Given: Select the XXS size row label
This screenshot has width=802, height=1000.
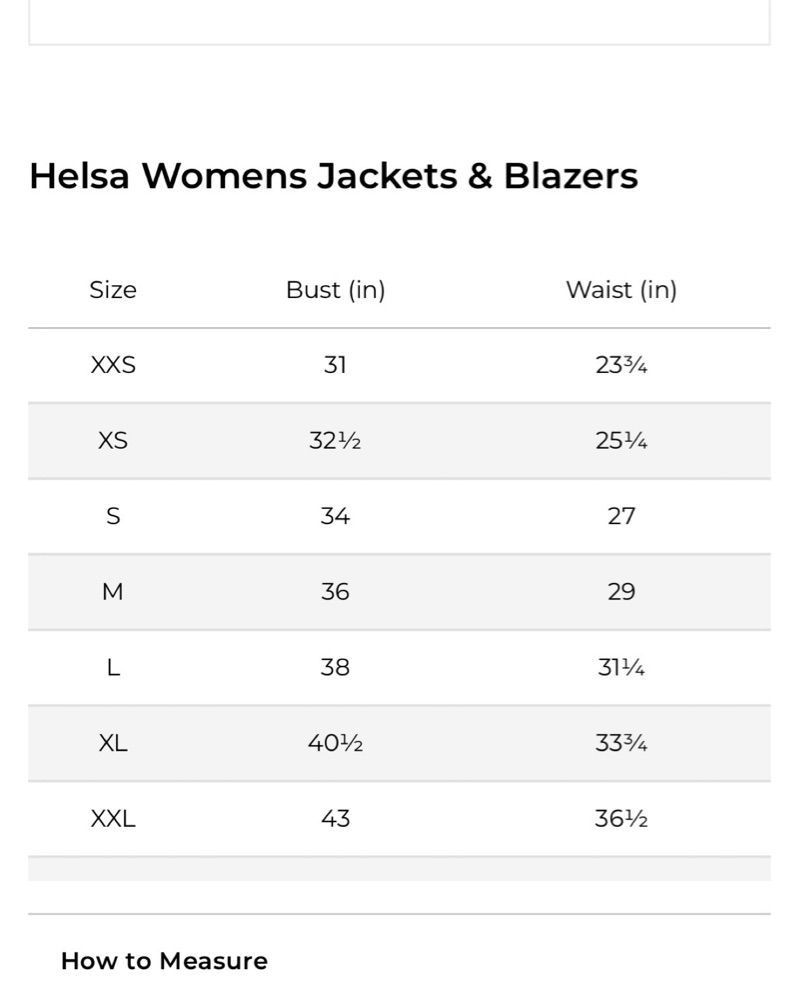Looking at the screenshot, I should click(x=113, y=365).
